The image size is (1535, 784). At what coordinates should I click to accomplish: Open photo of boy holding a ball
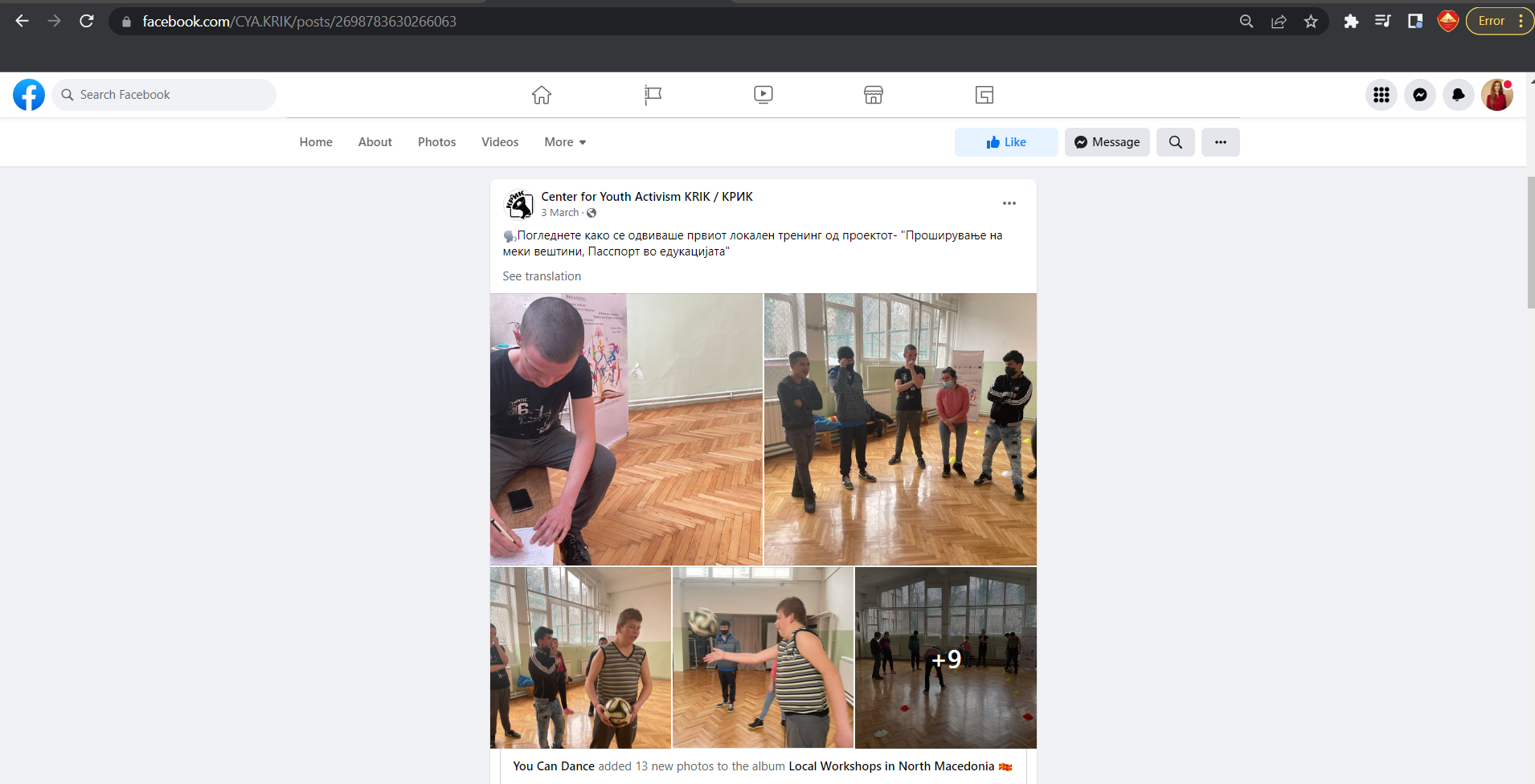point(580,658)
